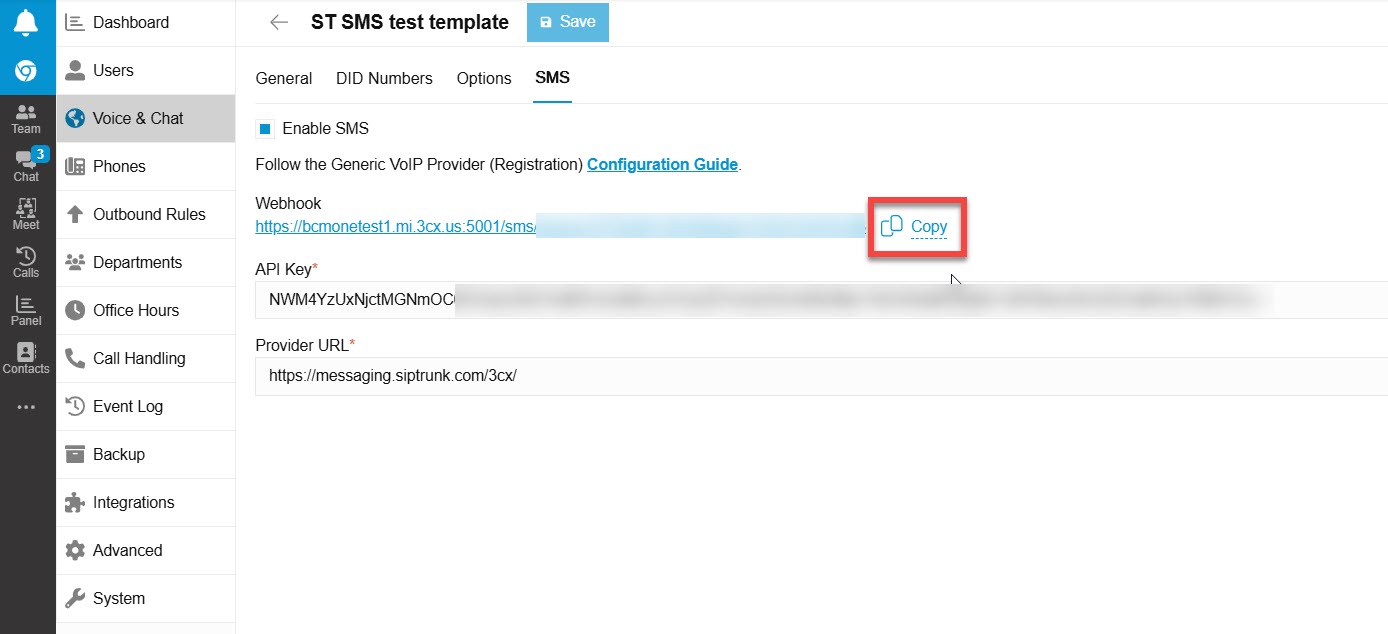Click the notifications bell icon

click(26, 23)
